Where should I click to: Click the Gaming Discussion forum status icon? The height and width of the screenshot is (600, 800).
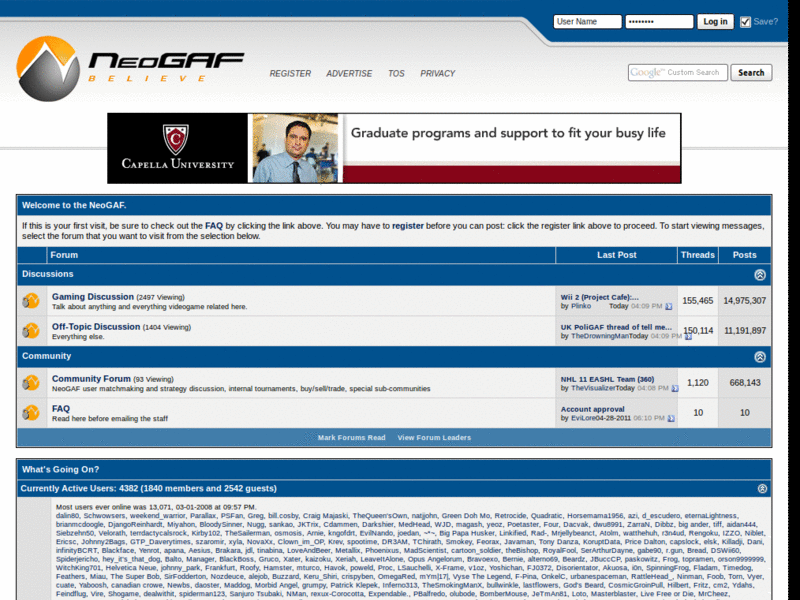pos(30,301)
